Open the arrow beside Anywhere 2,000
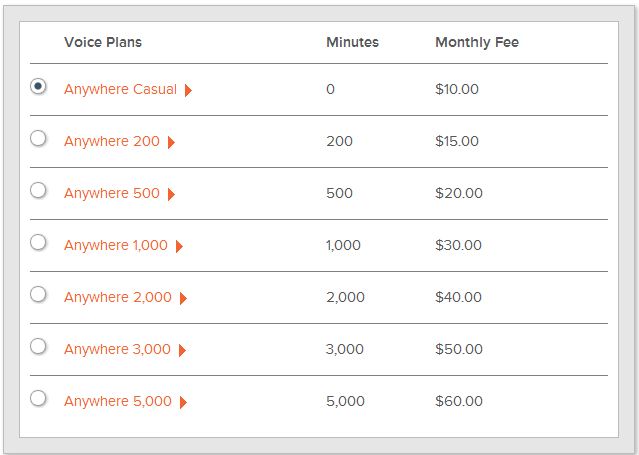The height and width of the screenshot is (455, 639). tap(183, 298)
